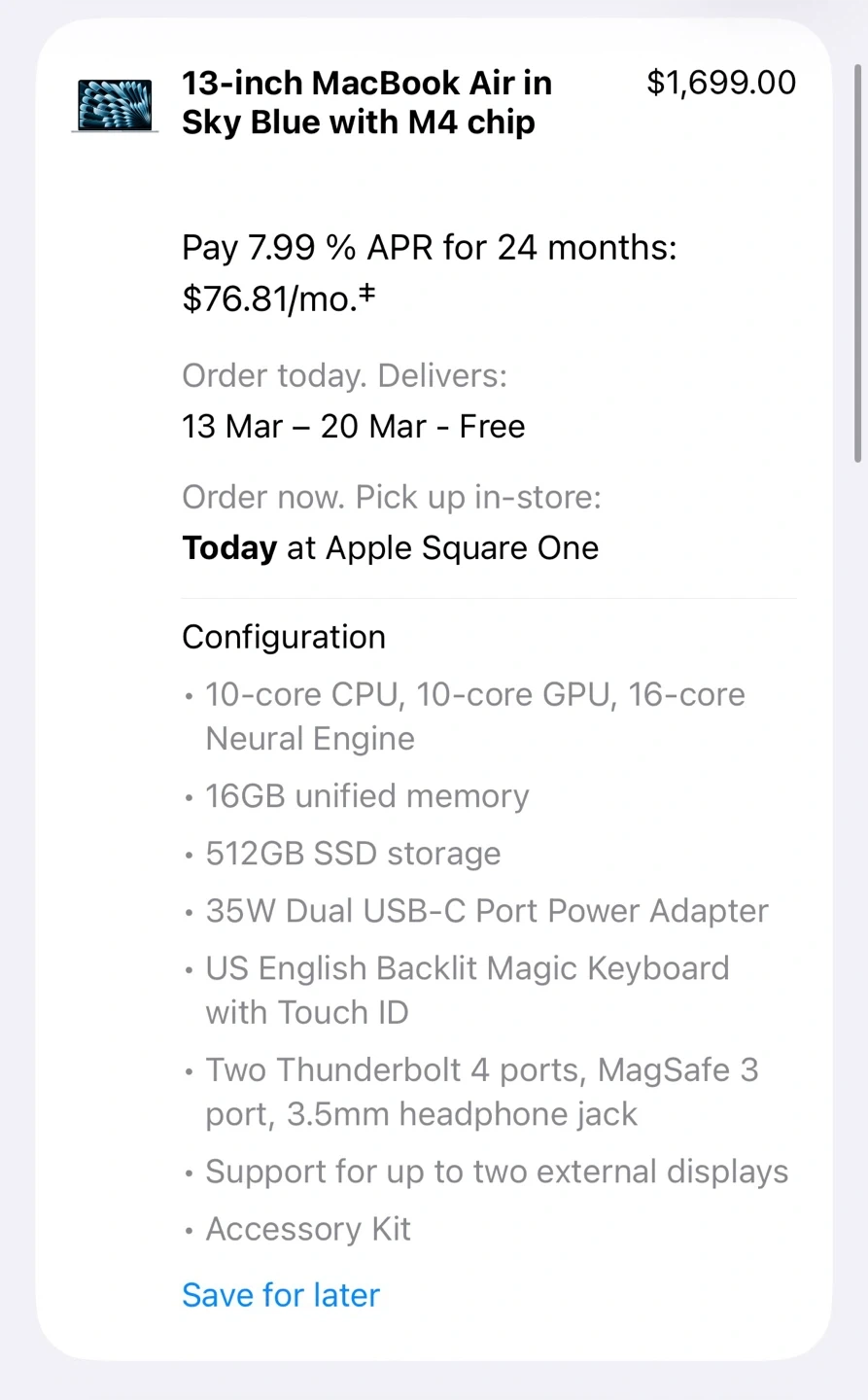Click the $76.81/mo. monthly payment amount
Viewport: 868px width, 1400px height.
(270, 298)
